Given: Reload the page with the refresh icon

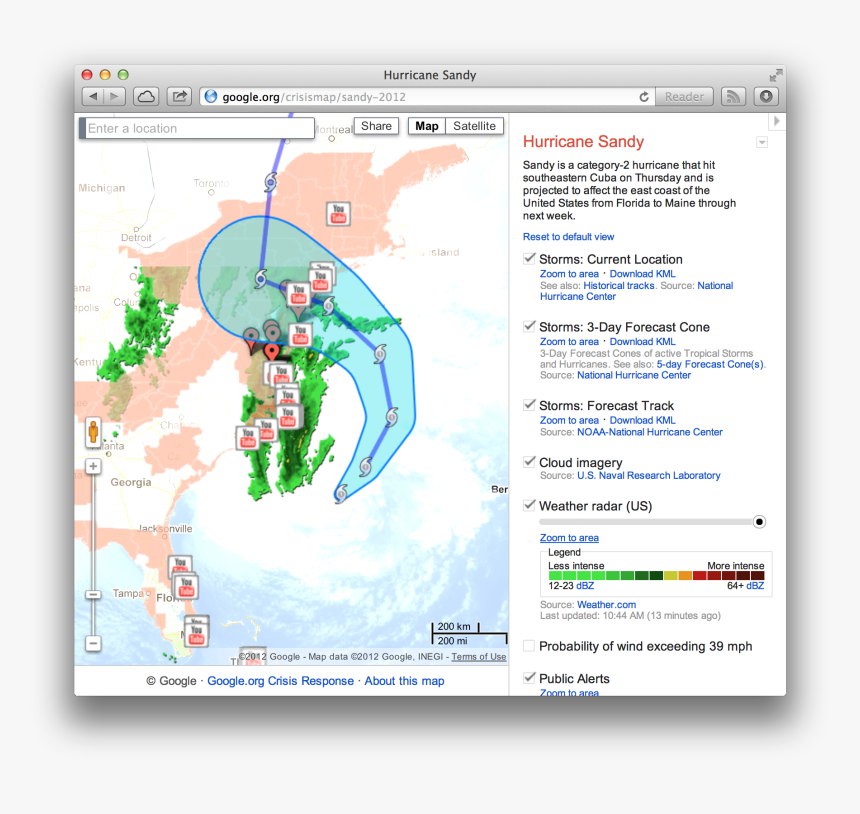Looking at the screenshot, I should [644, 97].
